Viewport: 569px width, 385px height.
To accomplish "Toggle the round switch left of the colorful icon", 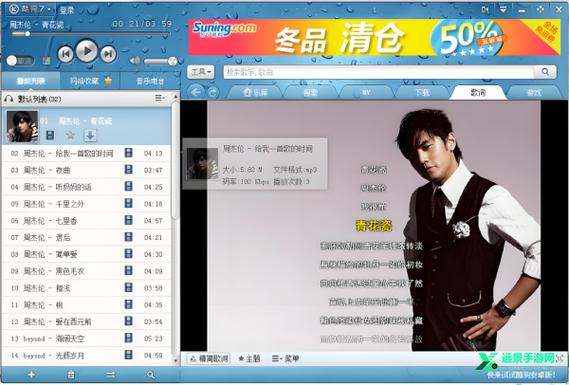I will coord(20,61).
